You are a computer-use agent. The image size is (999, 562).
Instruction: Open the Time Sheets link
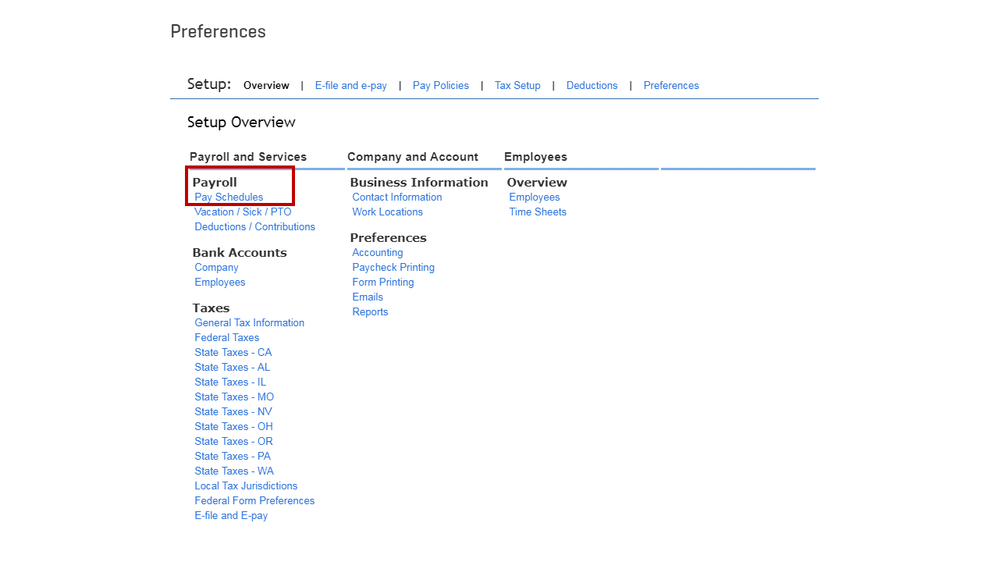(x=537, y=212)
